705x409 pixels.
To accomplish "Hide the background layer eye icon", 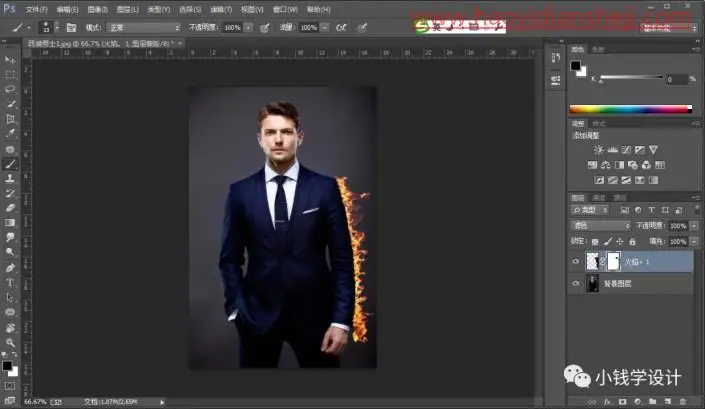I will (x=576, y=283).
